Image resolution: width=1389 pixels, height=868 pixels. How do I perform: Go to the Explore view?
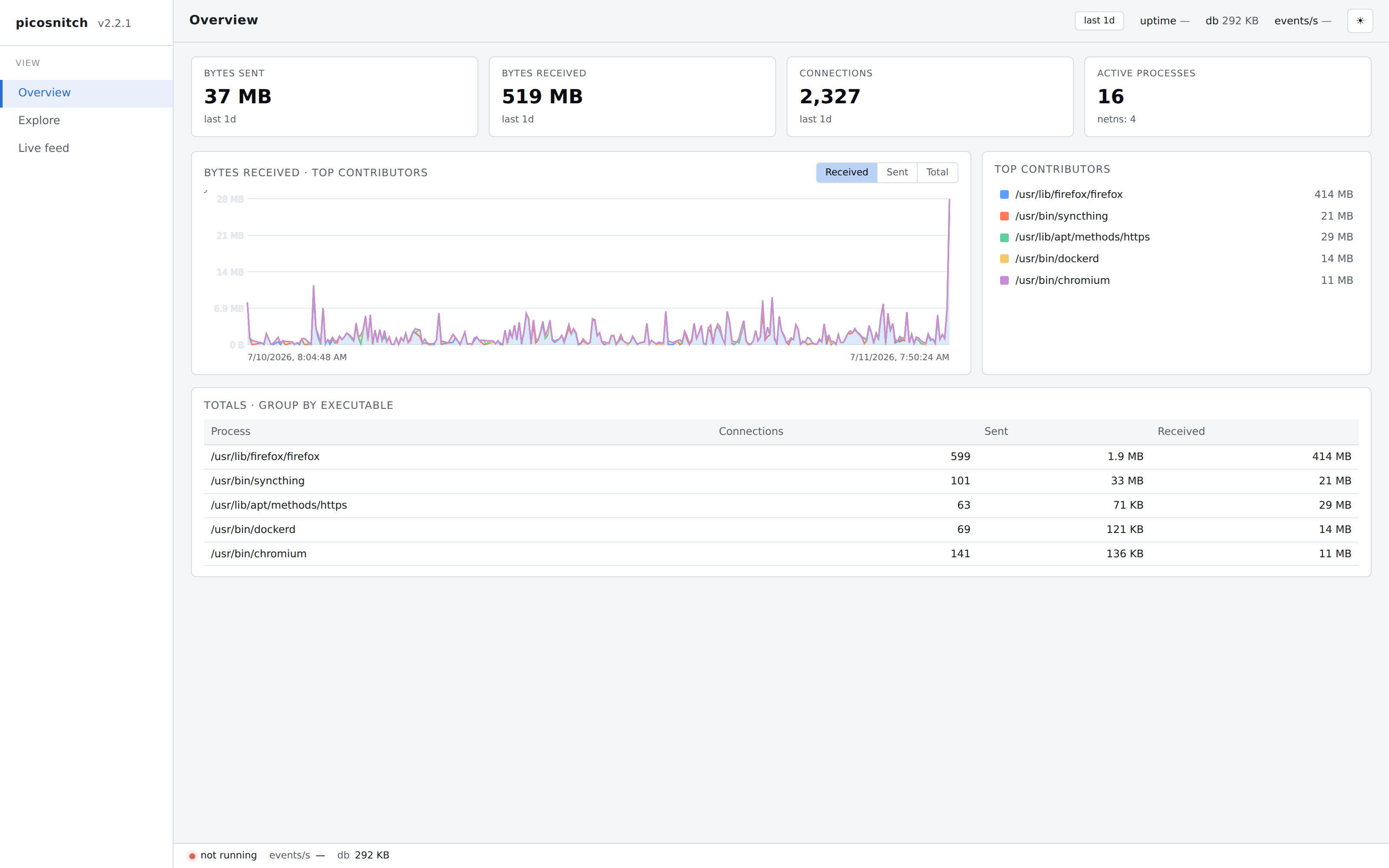point(87,121)
